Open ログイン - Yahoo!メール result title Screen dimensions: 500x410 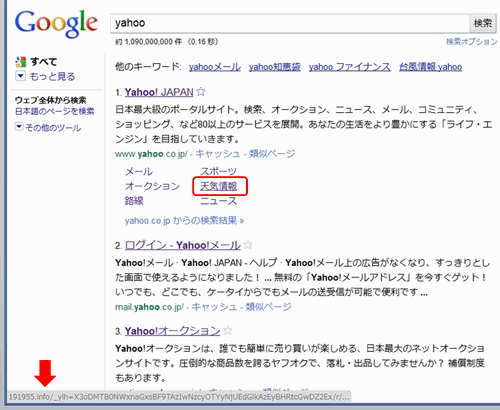183,245
